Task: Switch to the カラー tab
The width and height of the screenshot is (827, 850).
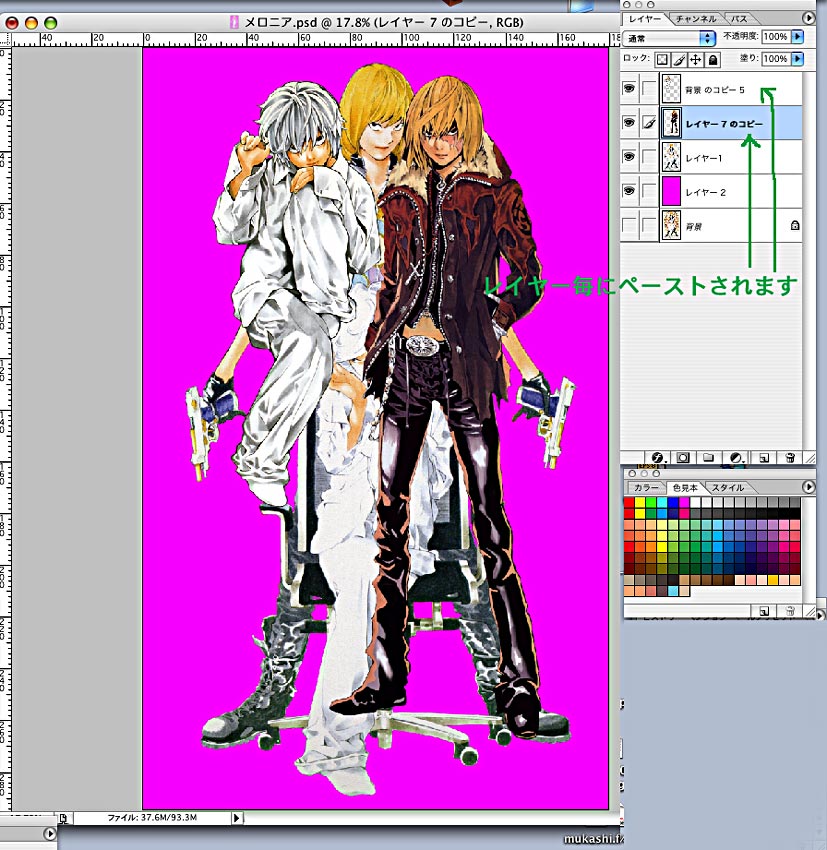Action: coord(645,487)
